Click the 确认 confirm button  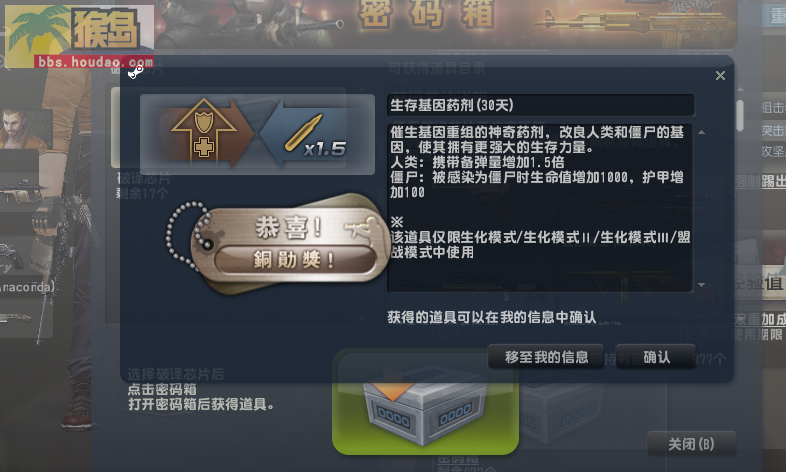(655, 357)
